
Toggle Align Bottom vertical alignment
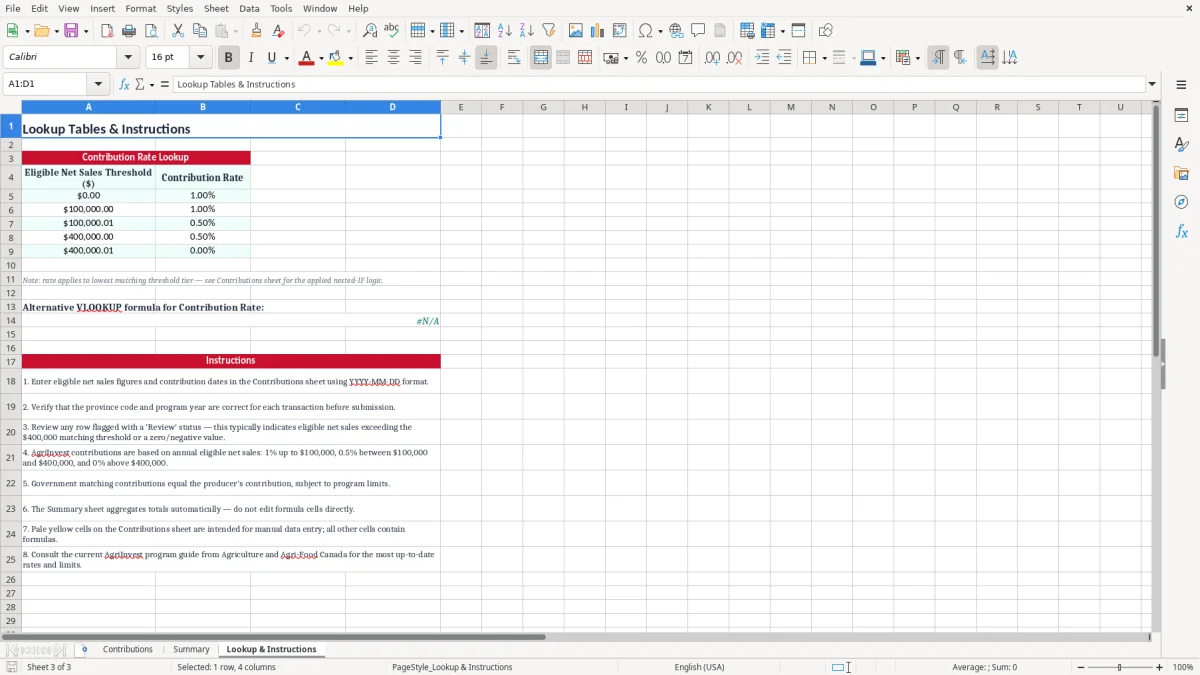click(x=486, y=58)
